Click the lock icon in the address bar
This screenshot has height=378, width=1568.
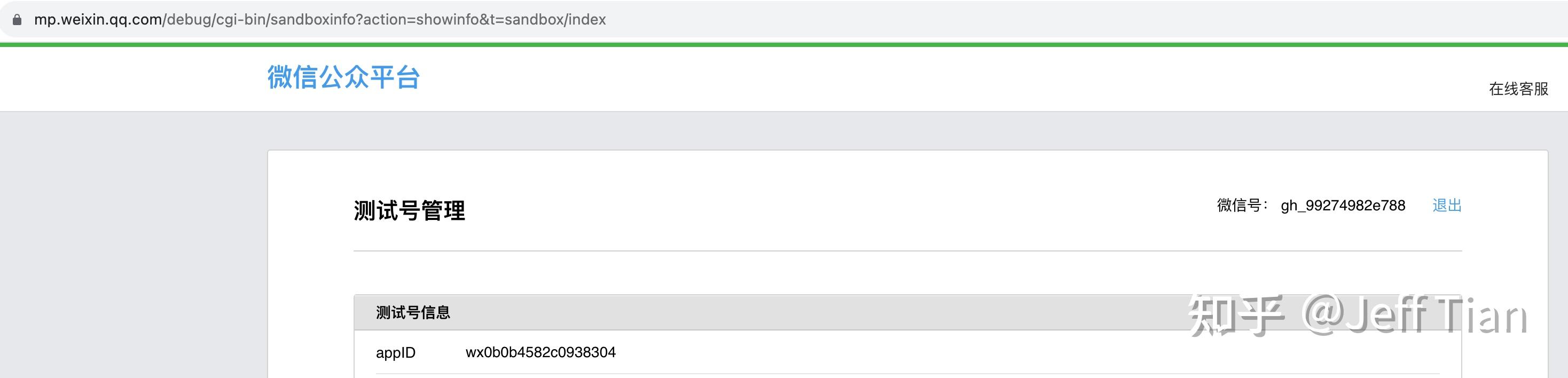[17, 20]
